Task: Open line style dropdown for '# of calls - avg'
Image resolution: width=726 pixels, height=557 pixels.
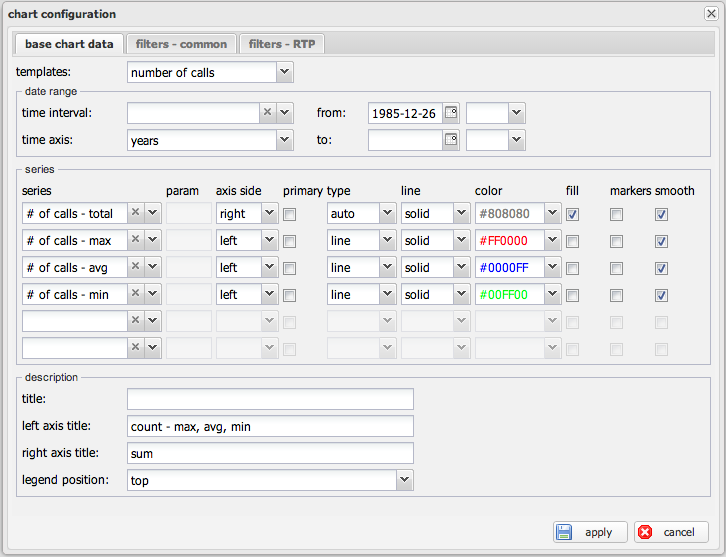Action: click(461, 267)
